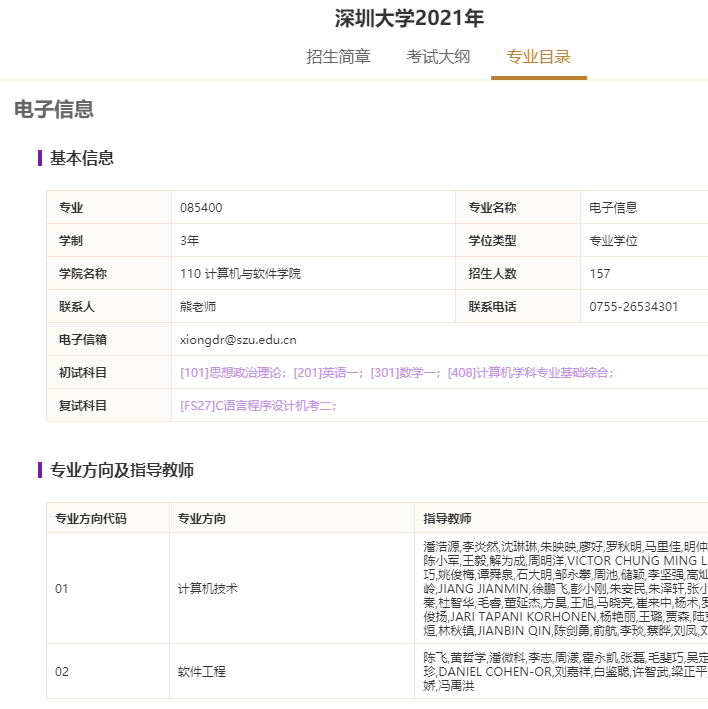Open the [201]英语一 exam subject link

click(327, 373)
